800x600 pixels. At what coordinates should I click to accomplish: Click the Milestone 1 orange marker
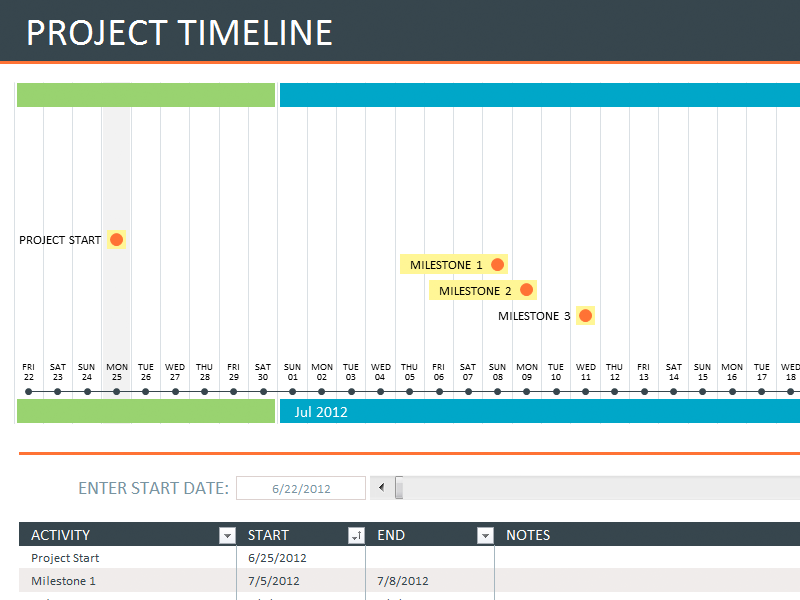coord(497,265)
